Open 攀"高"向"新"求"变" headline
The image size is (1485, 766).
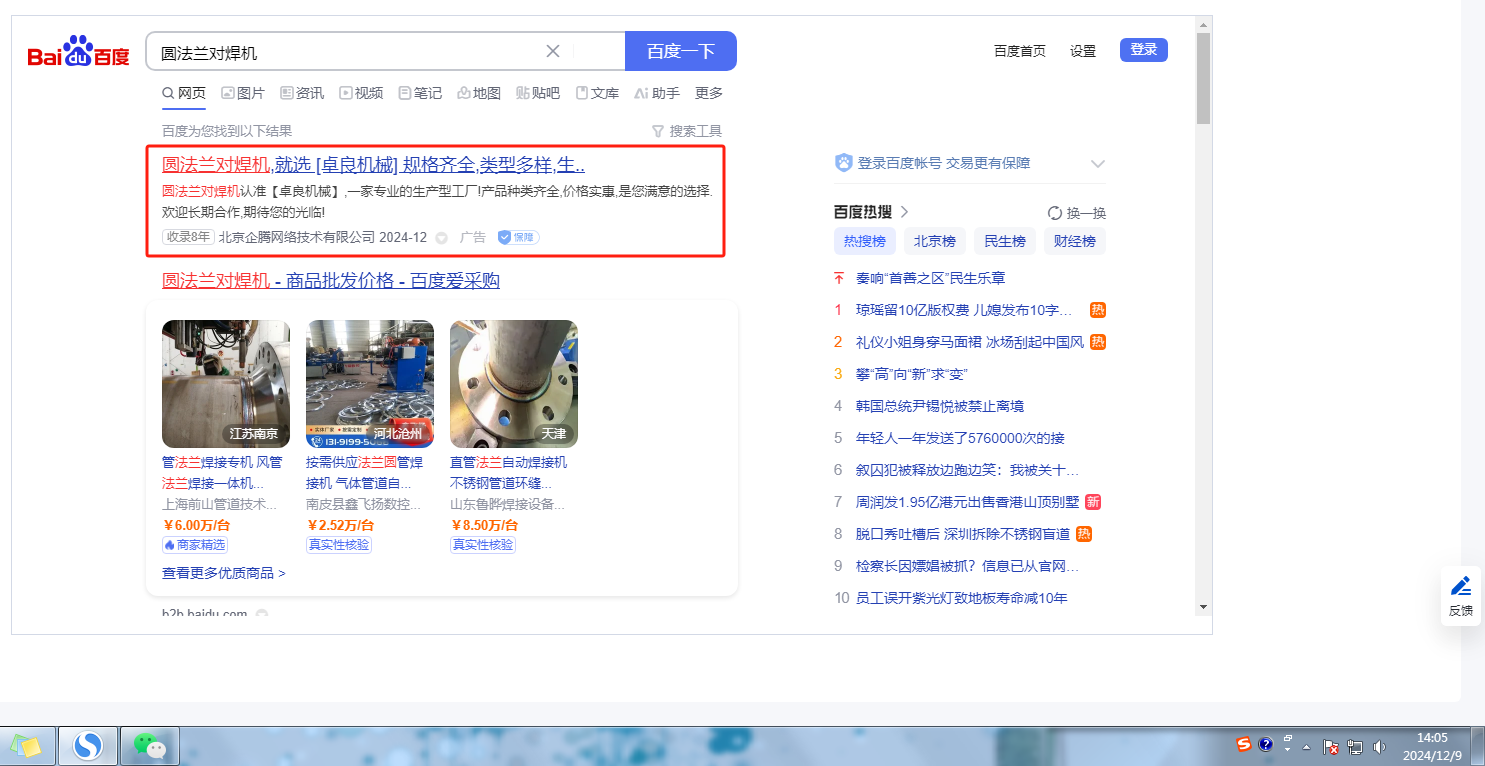click(912, 374)
